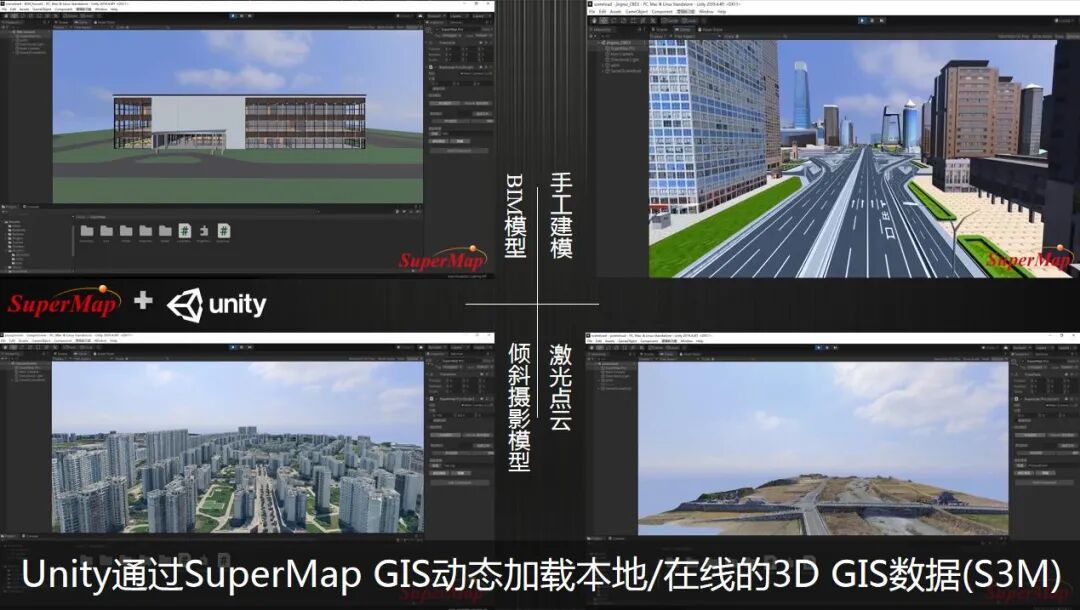1080x610 pixels.
Task: Click Play button in 倾斜摄影模型 Unity window
Action: click(233, 347)
